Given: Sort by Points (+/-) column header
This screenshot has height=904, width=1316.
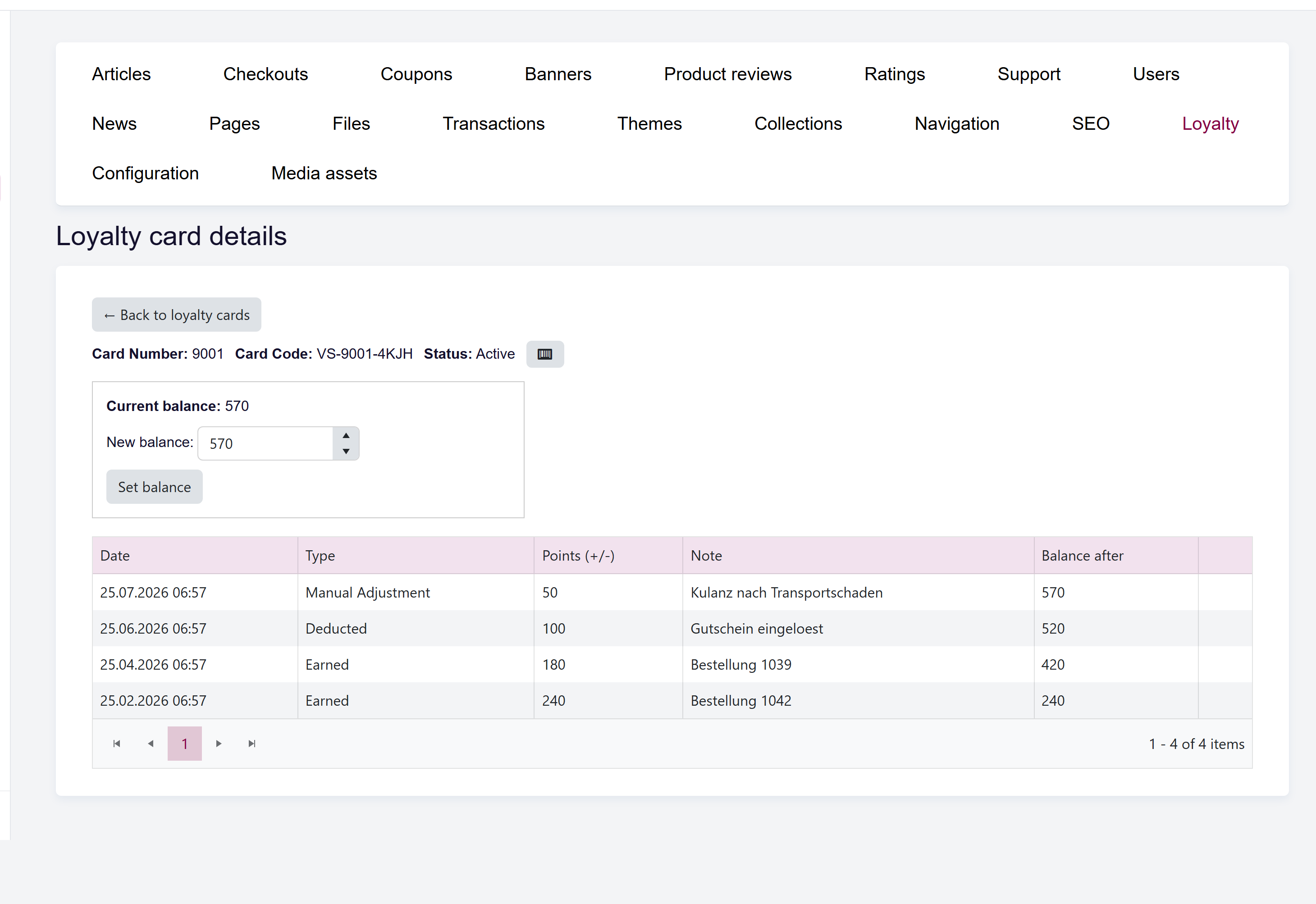Looking at the screenshot, I should [608, 556].
